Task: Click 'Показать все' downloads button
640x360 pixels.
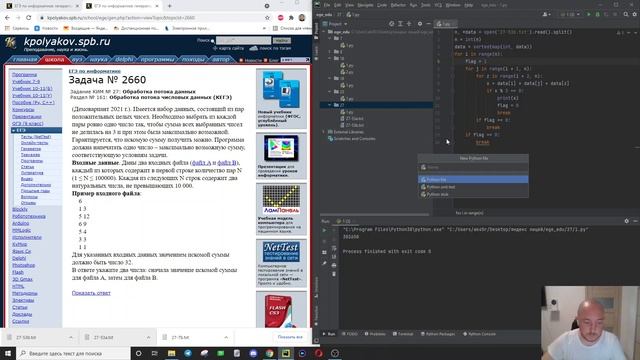Action: pos(290,337)
